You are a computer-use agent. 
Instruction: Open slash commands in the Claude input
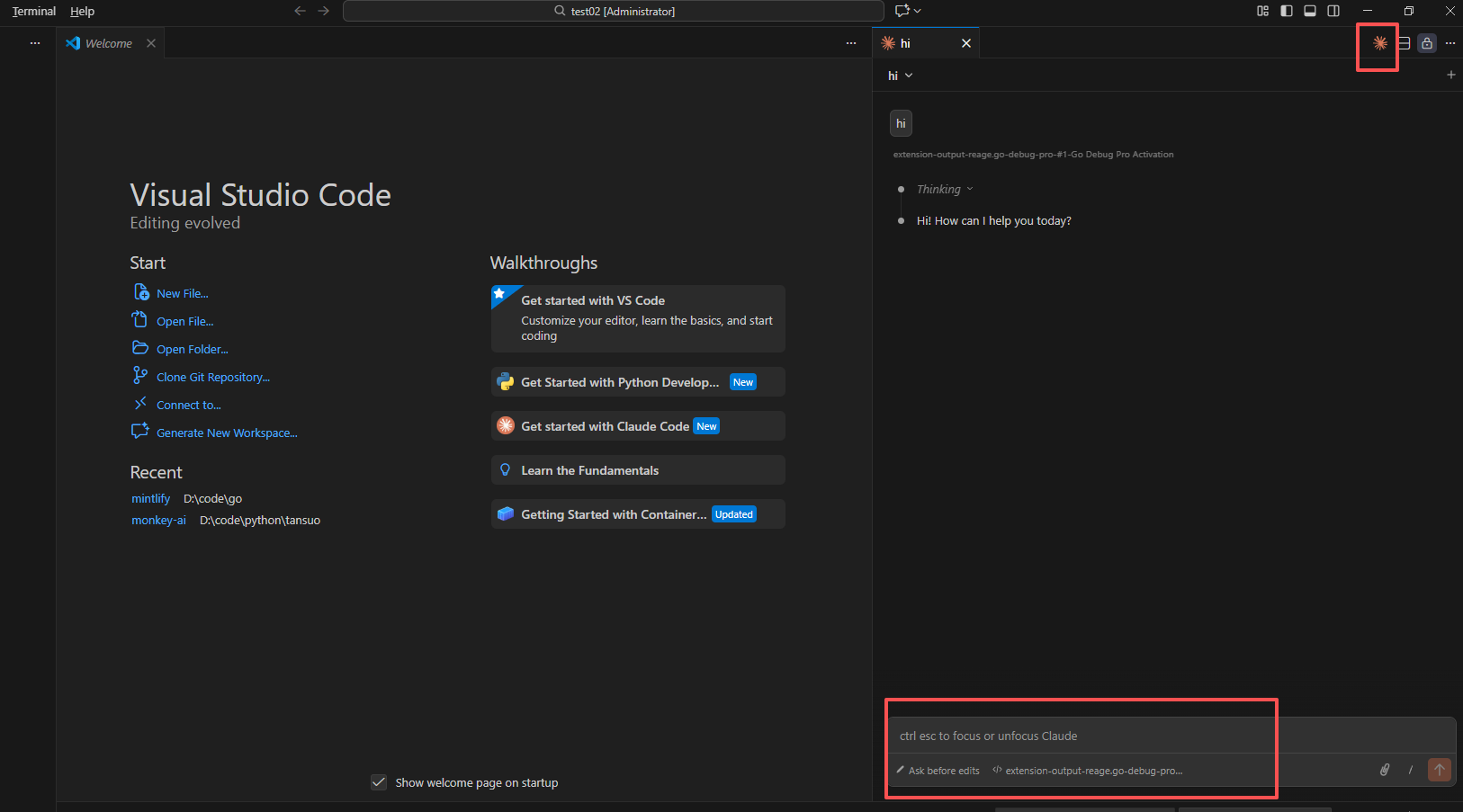click(1409, 771)
